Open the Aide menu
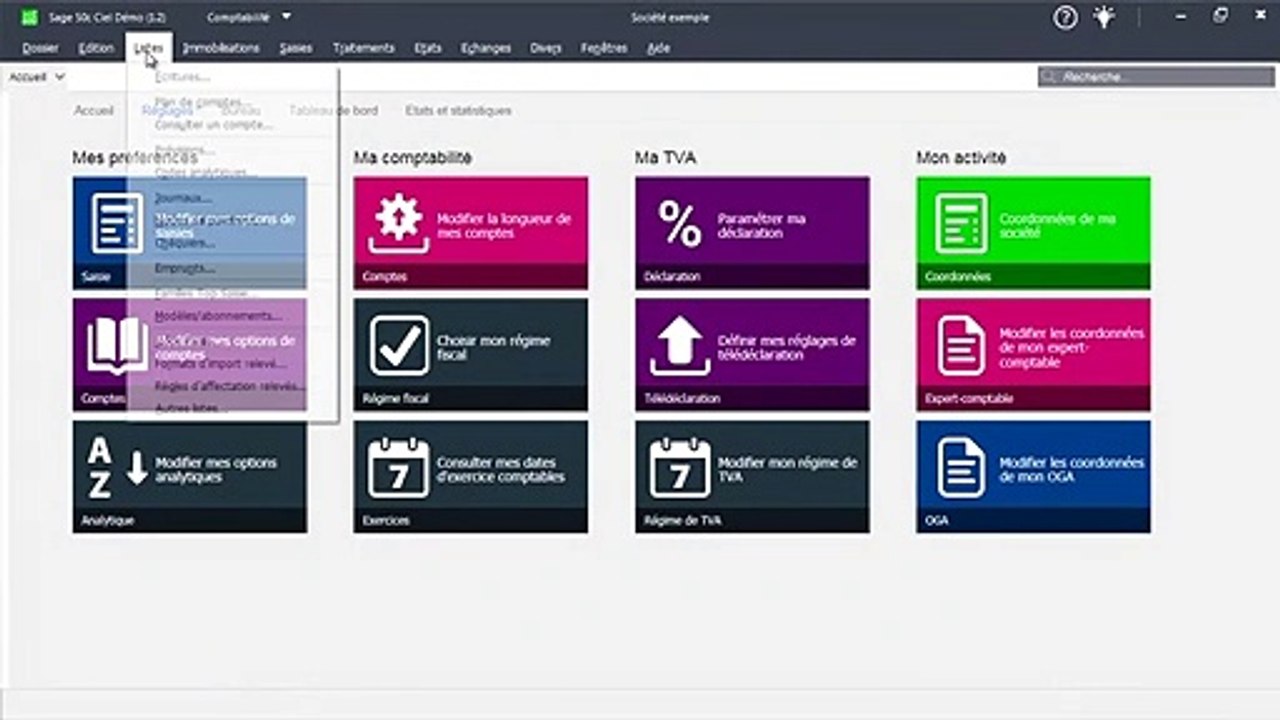 (658, 48)
